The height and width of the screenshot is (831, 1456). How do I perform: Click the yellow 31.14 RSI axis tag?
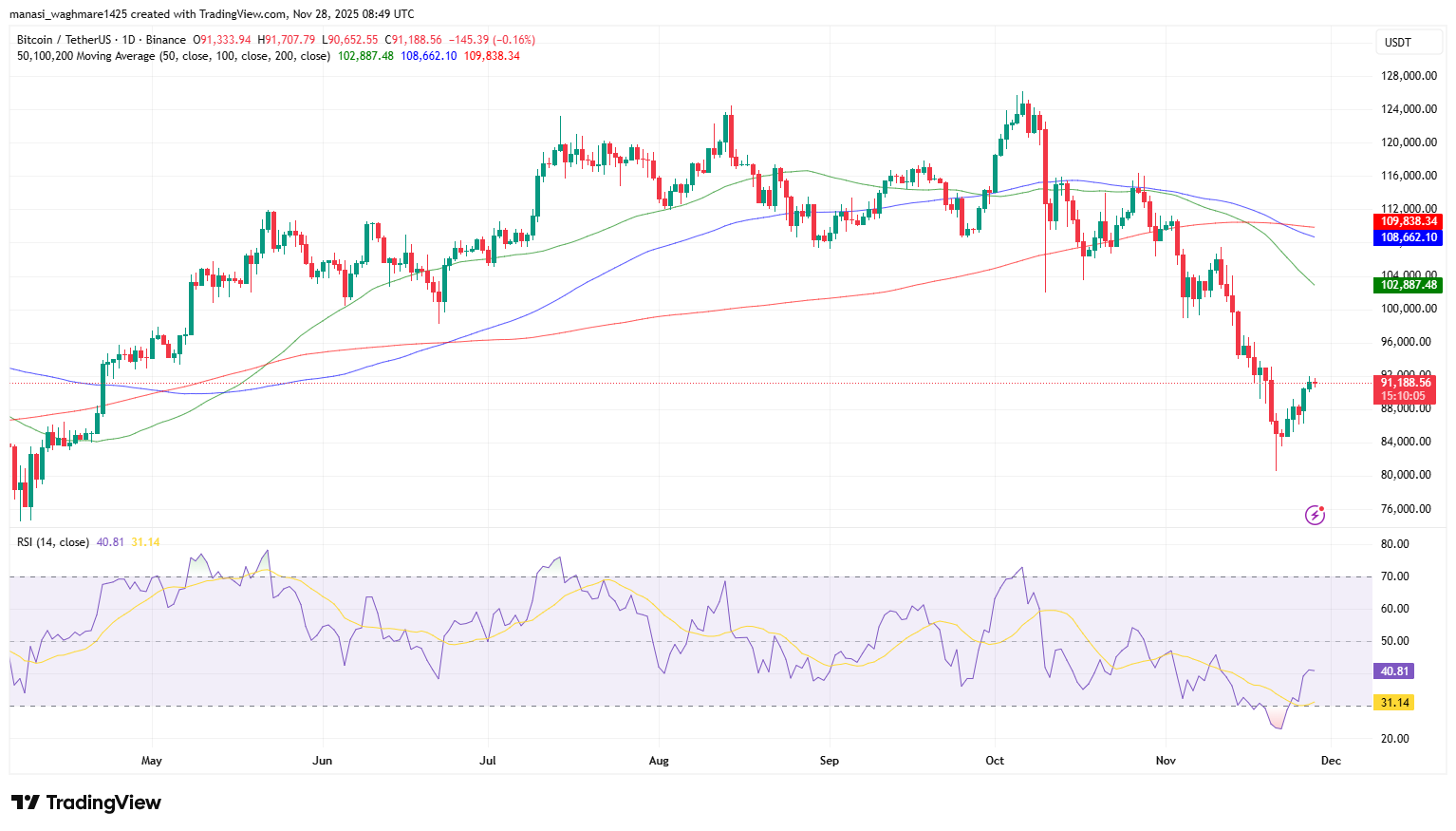pyautogui.click(x=1393, y=703)
